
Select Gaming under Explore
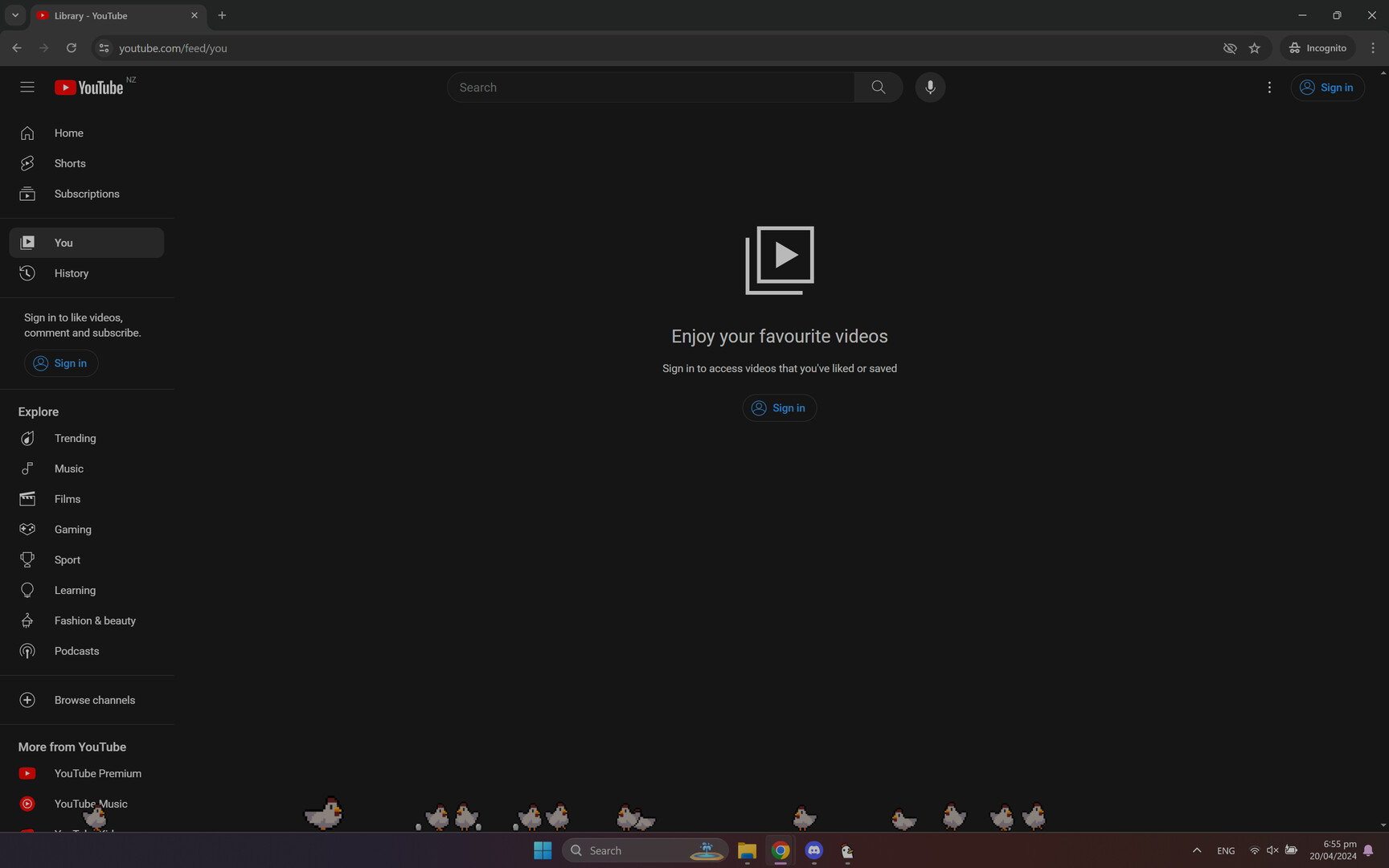(72, 529)
